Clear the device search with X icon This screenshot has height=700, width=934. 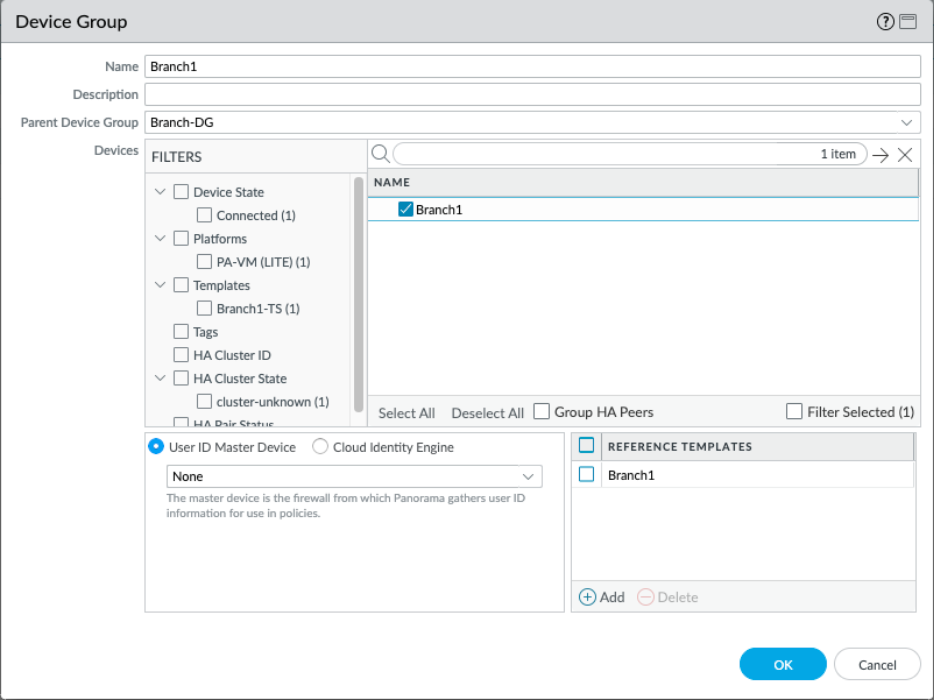[905, 155]
